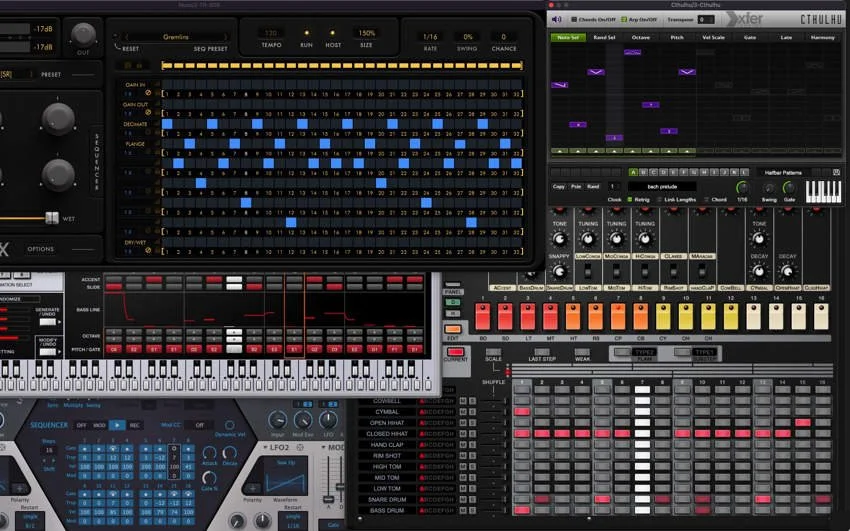
Task: Open the Halfbar Patterns dropdown
Action: 783,172
